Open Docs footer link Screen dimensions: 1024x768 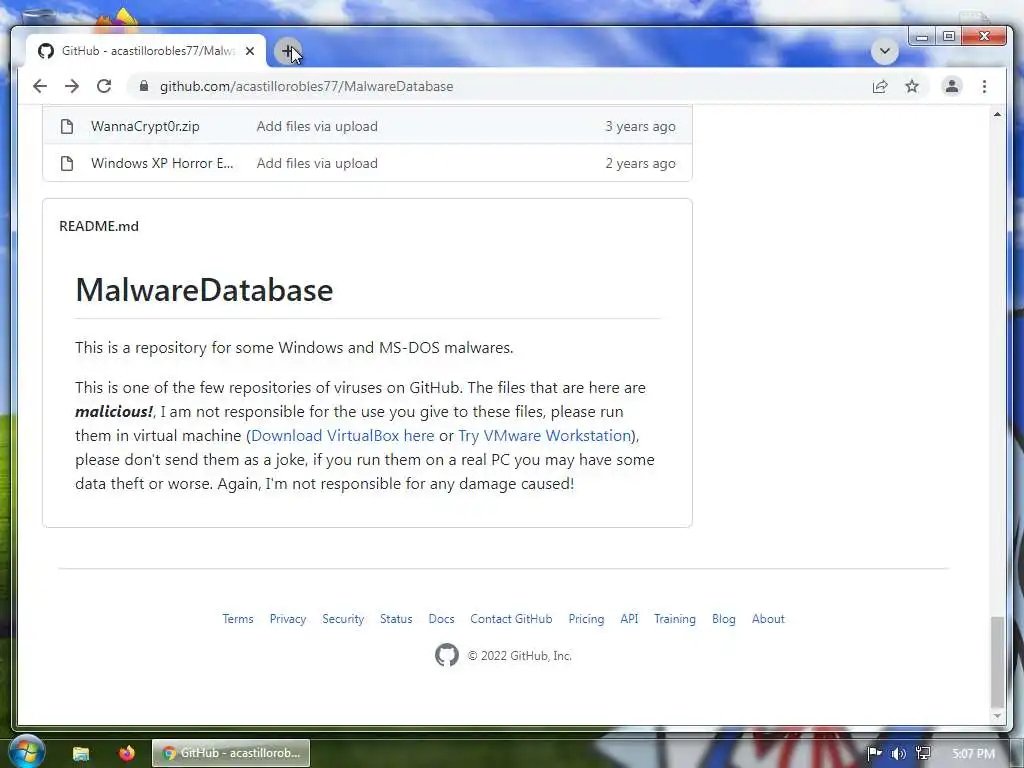[441, 618]
